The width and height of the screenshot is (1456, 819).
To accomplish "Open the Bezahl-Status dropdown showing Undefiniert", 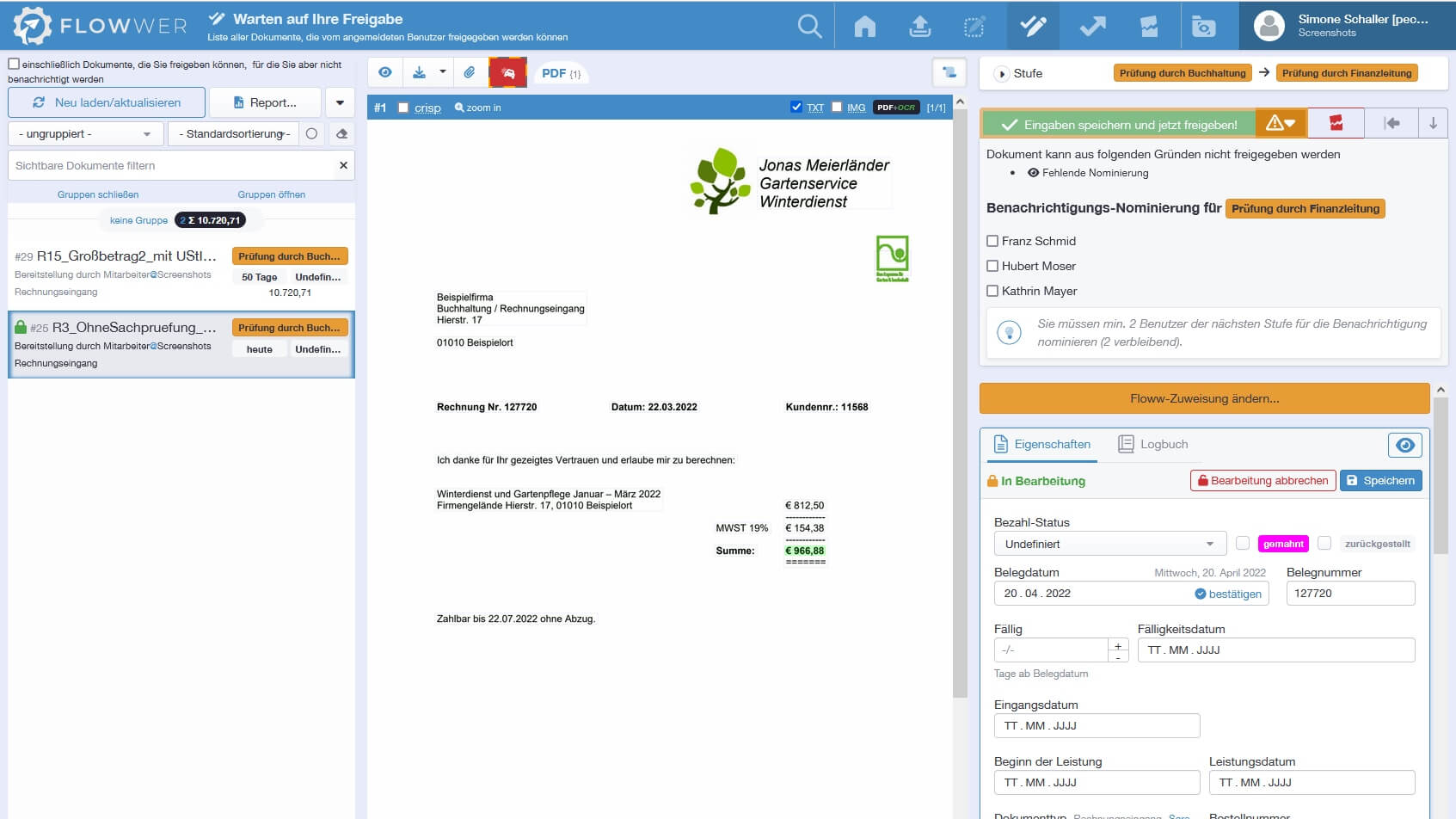I will coord(1109,543).
